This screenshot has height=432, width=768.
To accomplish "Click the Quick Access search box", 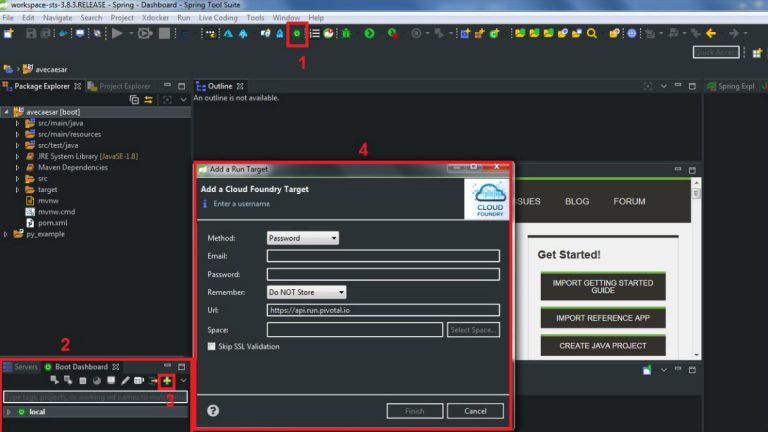I will (x=716, y=52).
